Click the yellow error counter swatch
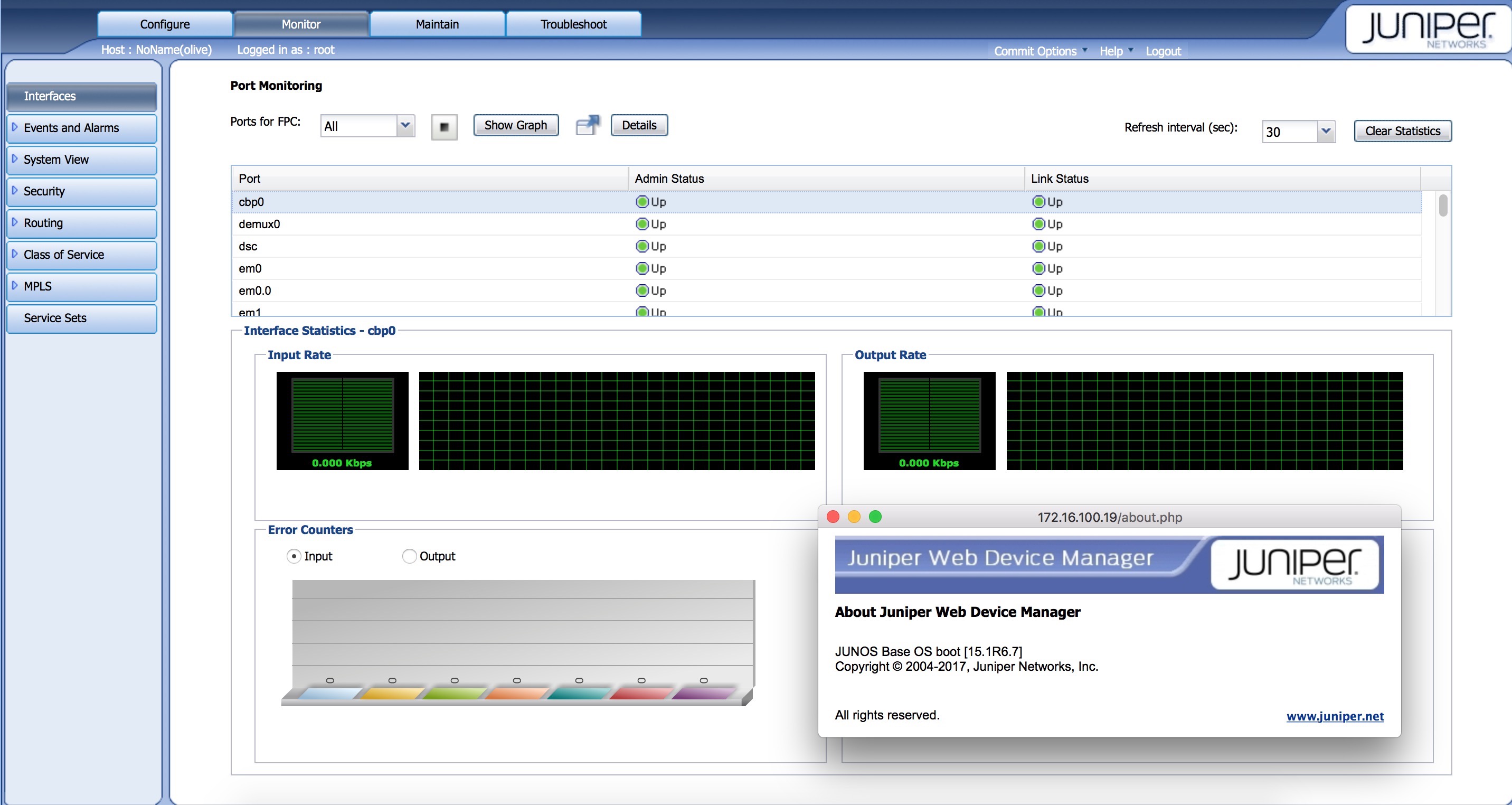The image size is (1512, 805). pyautogui.click(x=392, y=694)
